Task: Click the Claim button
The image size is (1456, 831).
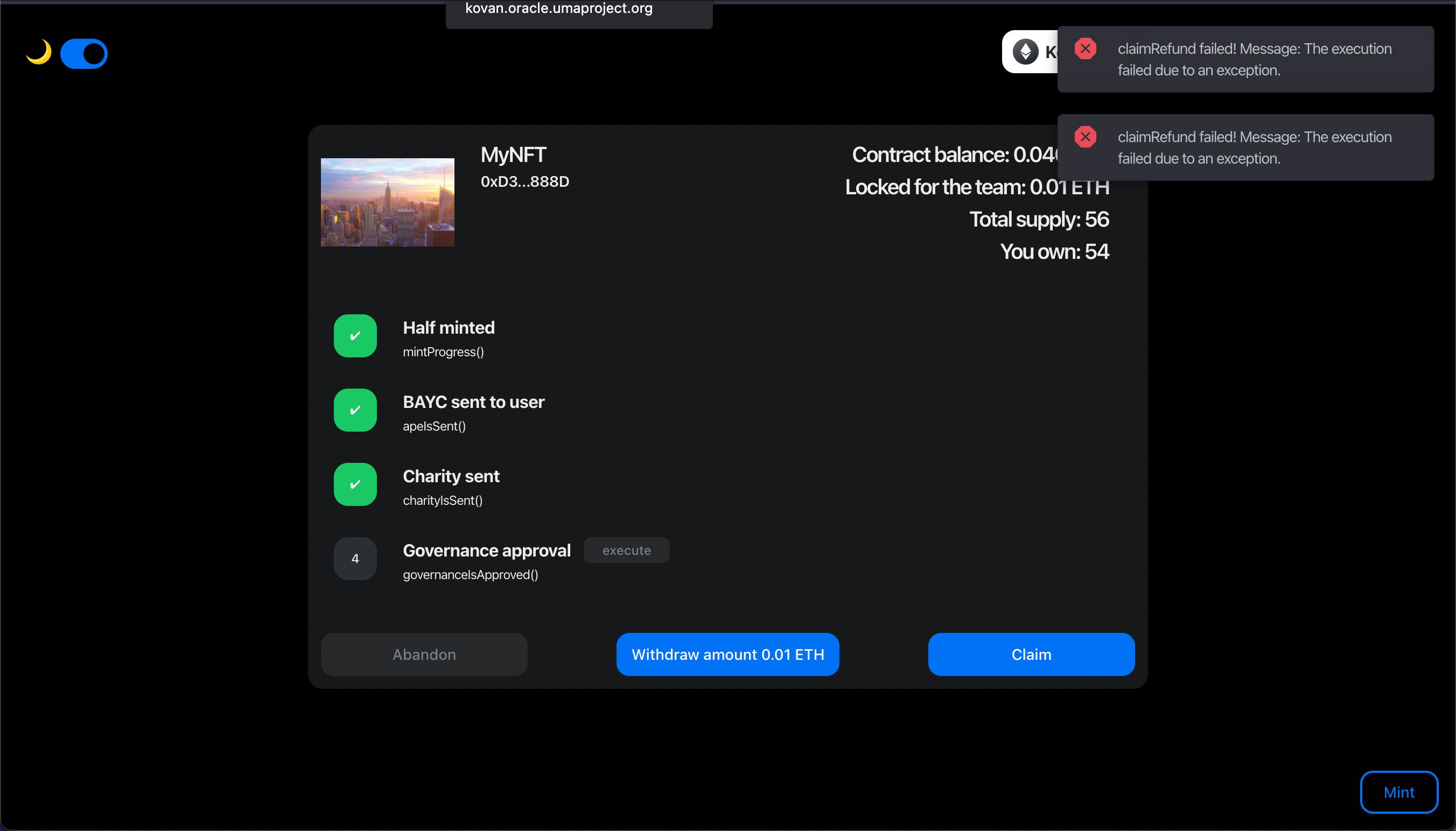Action: click(x=1031, y=654)
